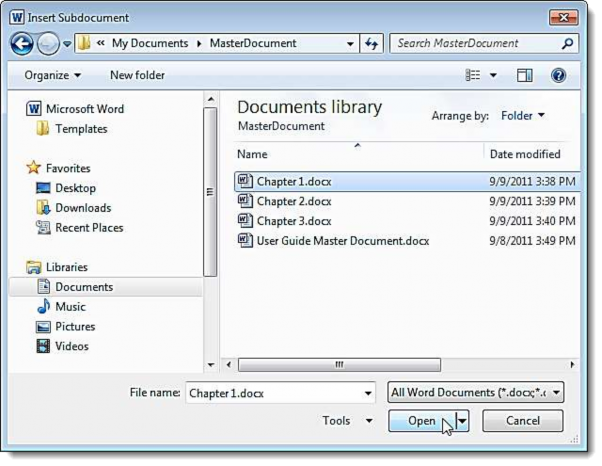Image resolution: width=602 pixels, height=466 pixels.
Task: Open the Templates folder
Action: click(81, 129)
